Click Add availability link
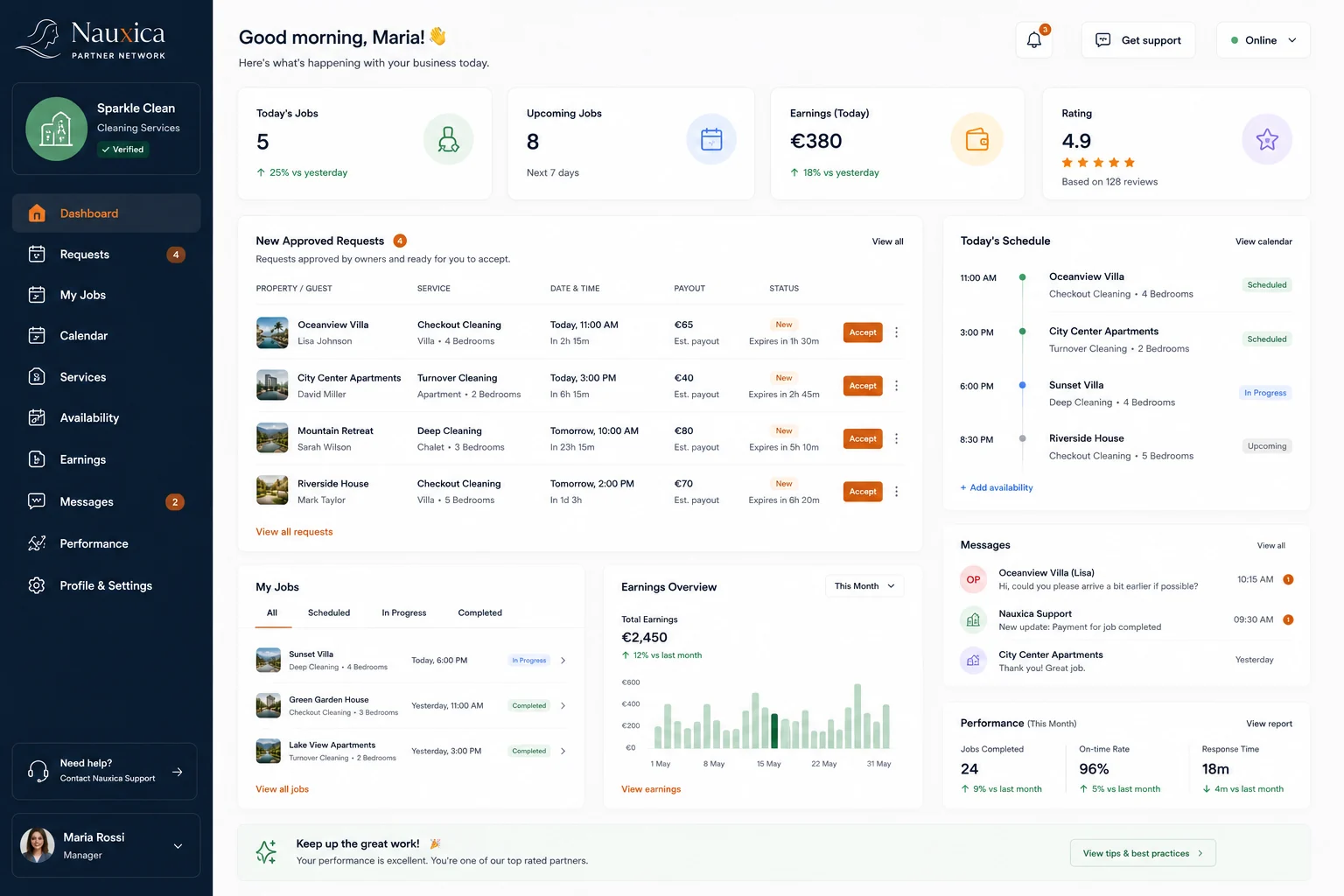Screen dimensions: 1344x896 [x=997, y=487]
